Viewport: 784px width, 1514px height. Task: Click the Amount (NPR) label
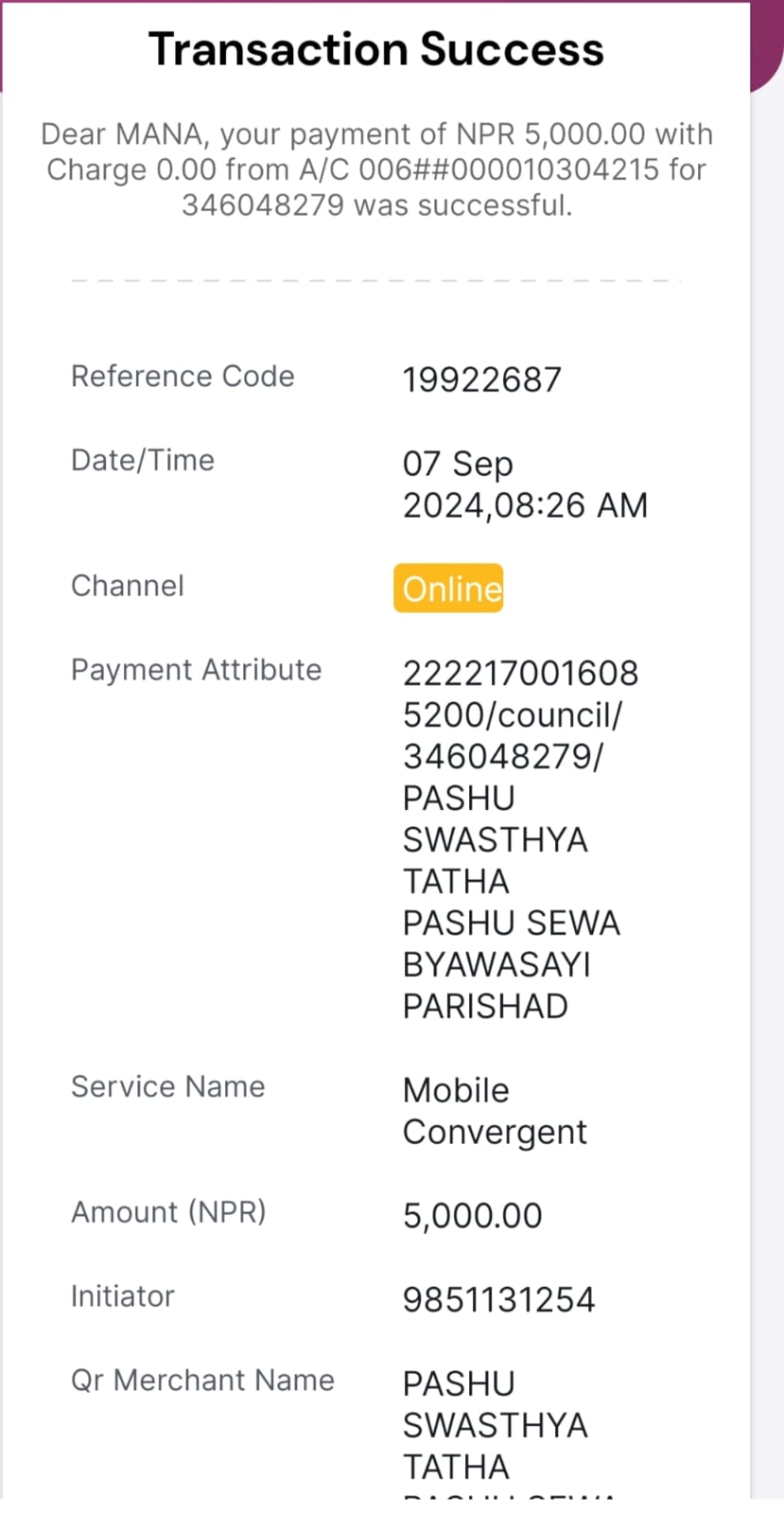(x=168, y=1212)
